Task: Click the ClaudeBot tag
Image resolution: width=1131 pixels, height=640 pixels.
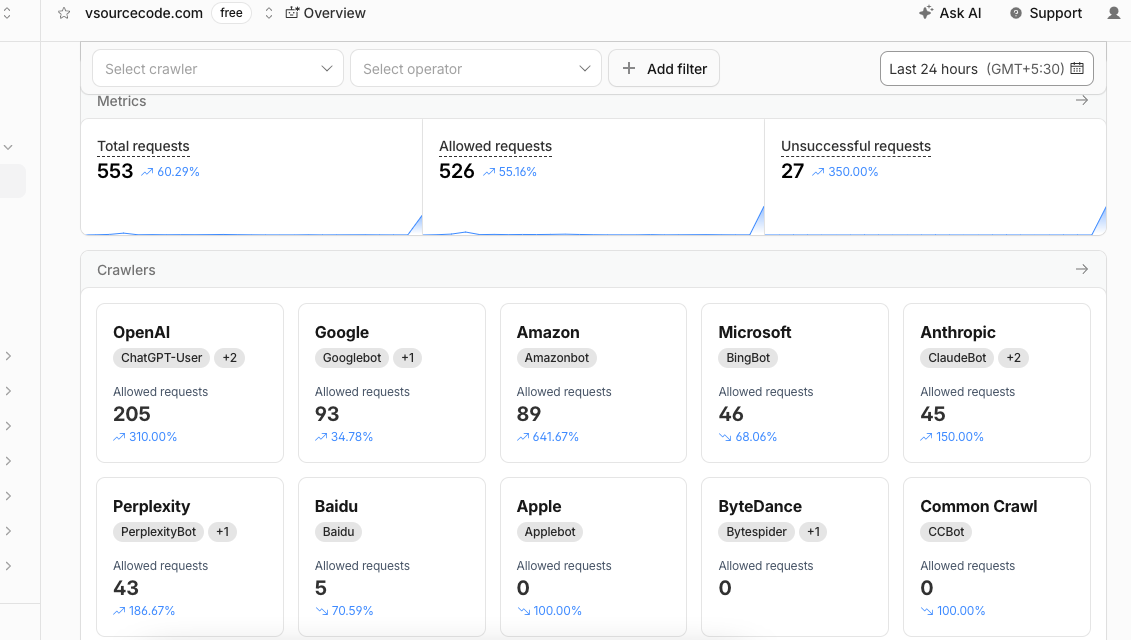Action: (x=957, y=358)
